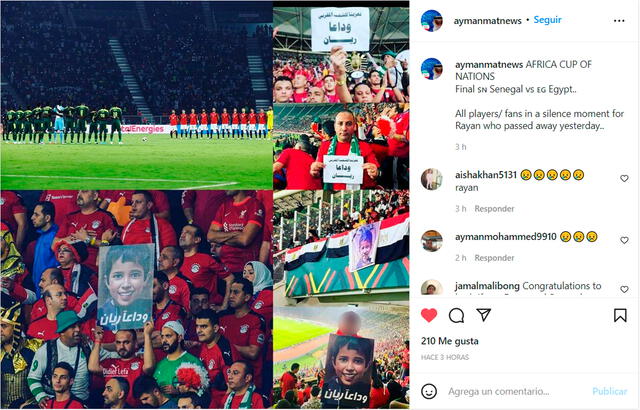This screenshot has width=640, height=410.
Task: Like aymanmohammed9910's comment heart
Action: (x=624, y=240)
